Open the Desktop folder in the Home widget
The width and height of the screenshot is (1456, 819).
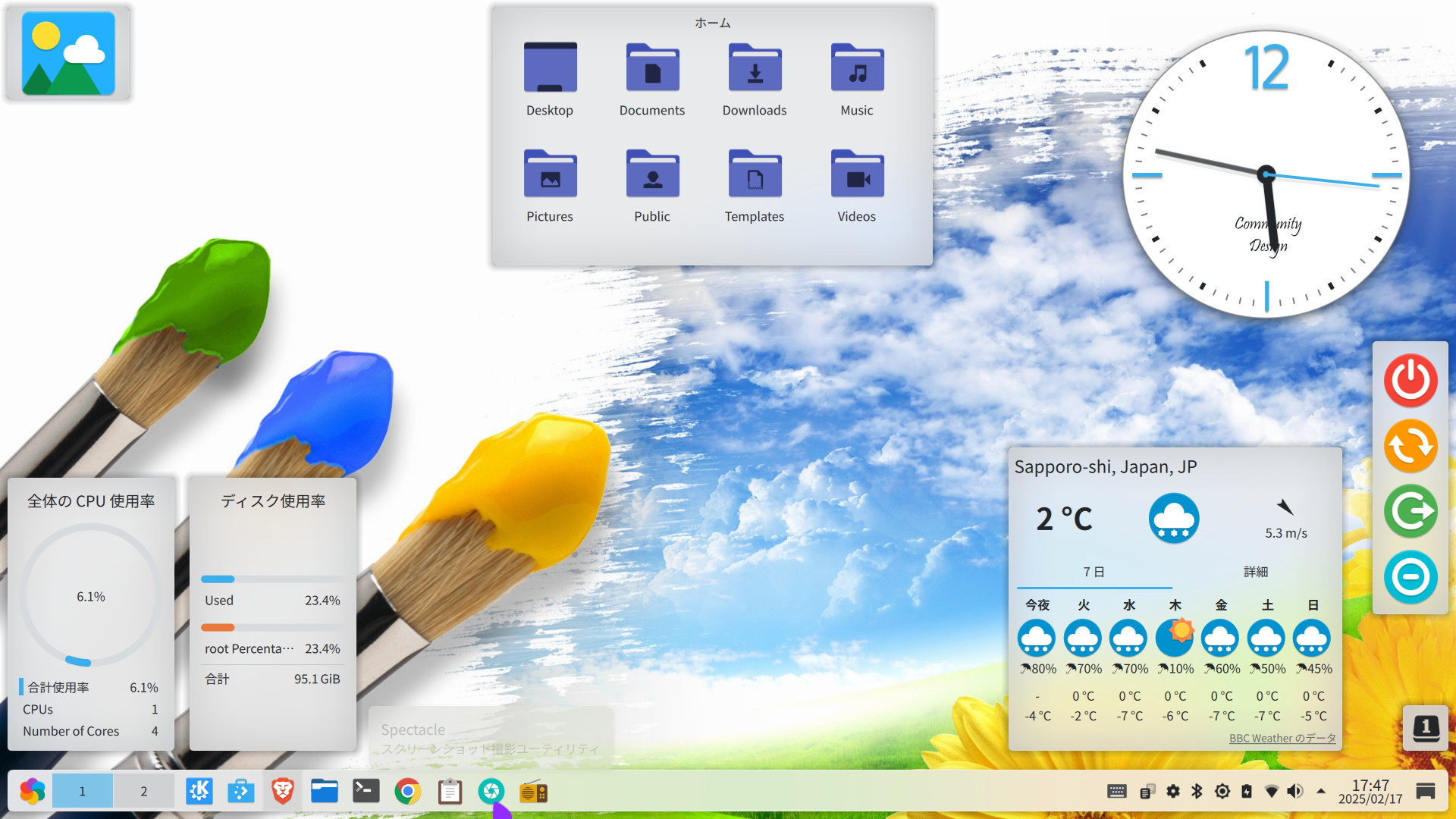click(x=550, y=80)
